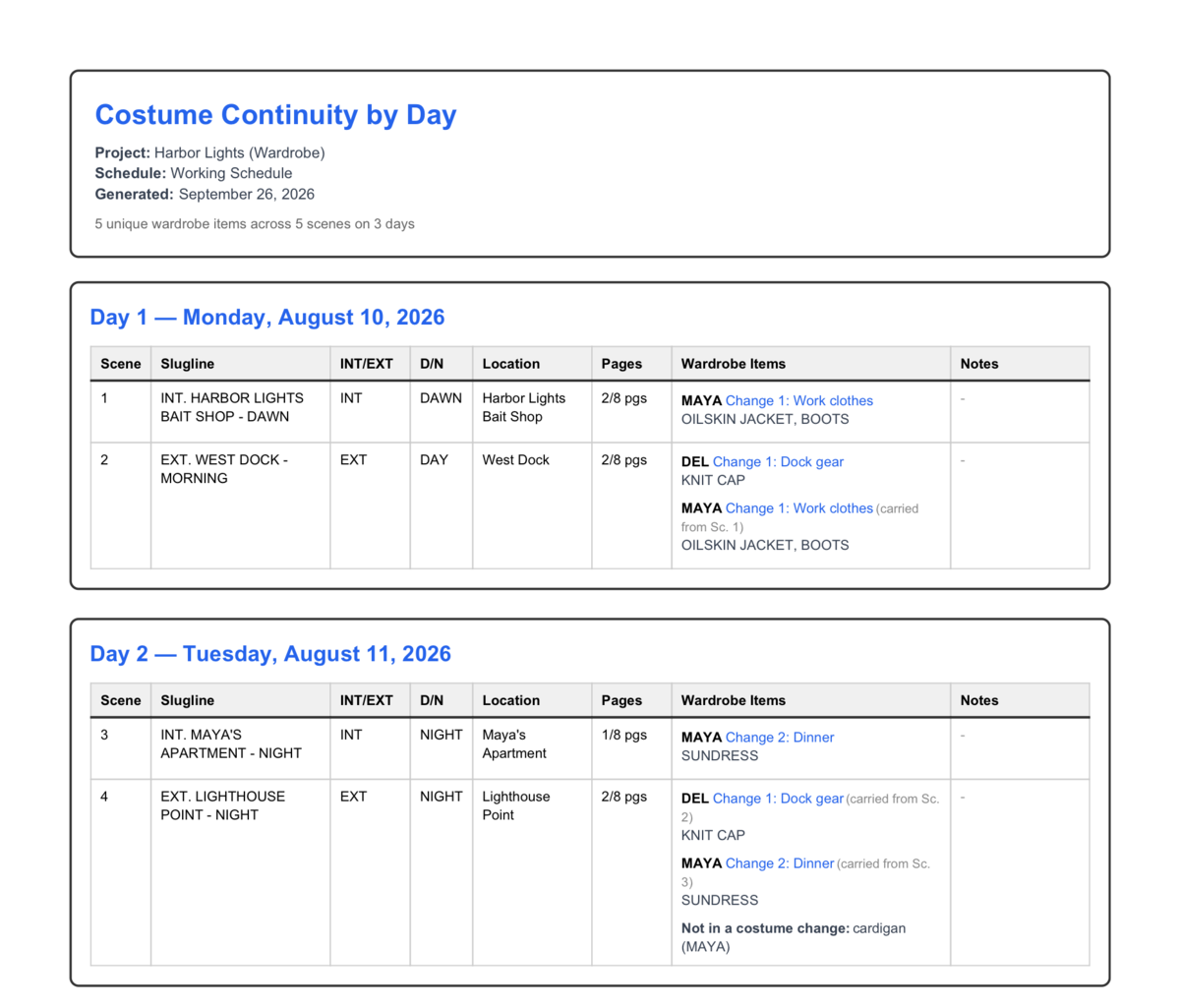This screenshot has height=1008, width=1180.
Task: Click OILSKIN JACKET, BOOTS text in scene 1
Action: coord(765,419)
